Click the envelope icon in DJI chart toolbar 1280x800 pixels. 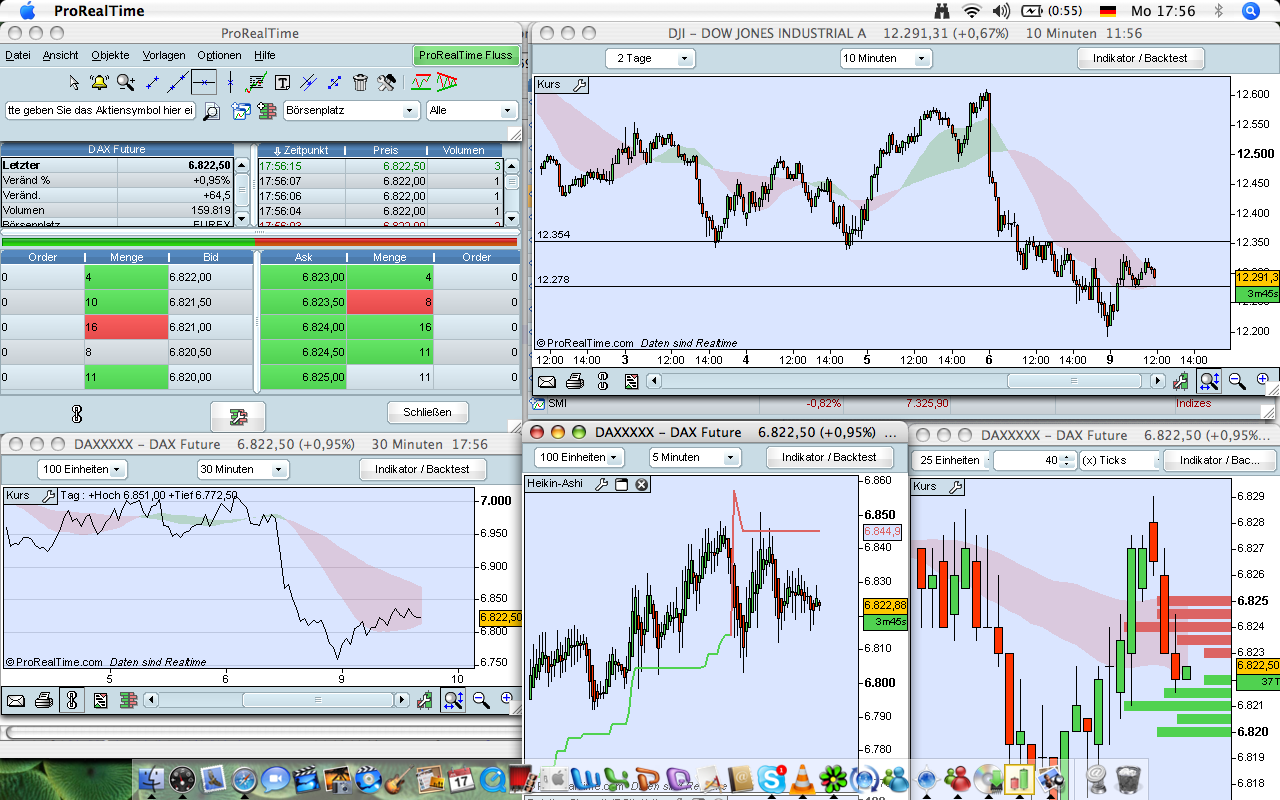[x=547, y=381]
